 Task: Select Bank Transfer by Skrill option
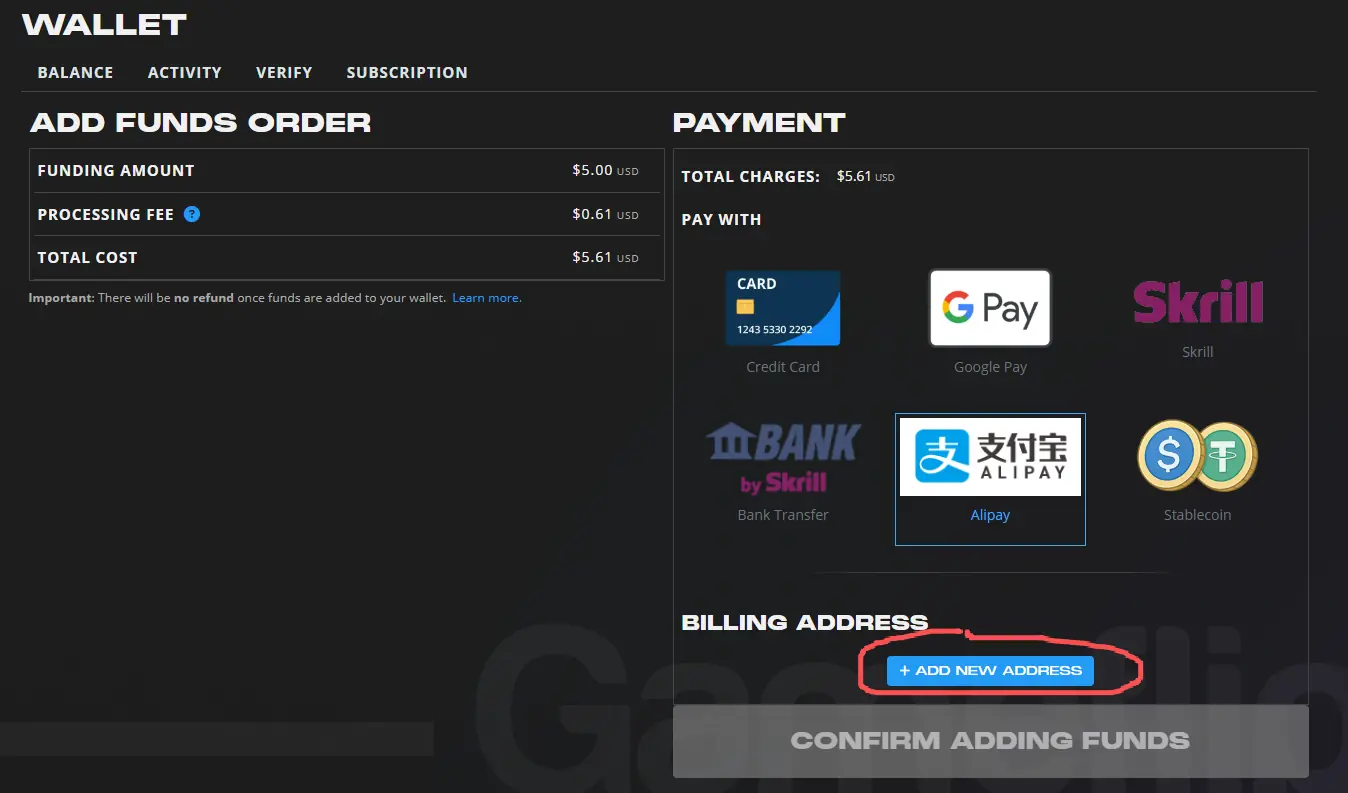(x=783, y=458)
